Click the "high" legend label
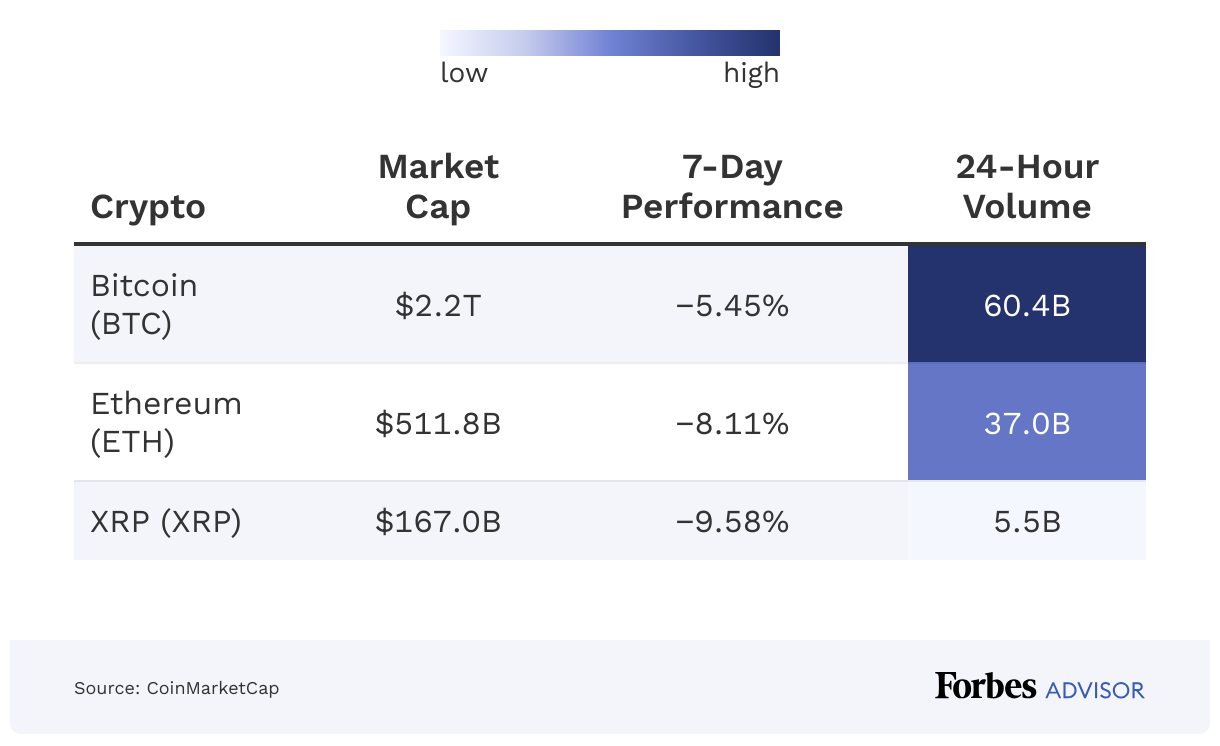1220x746 pixels. click(x=751, y=73)
